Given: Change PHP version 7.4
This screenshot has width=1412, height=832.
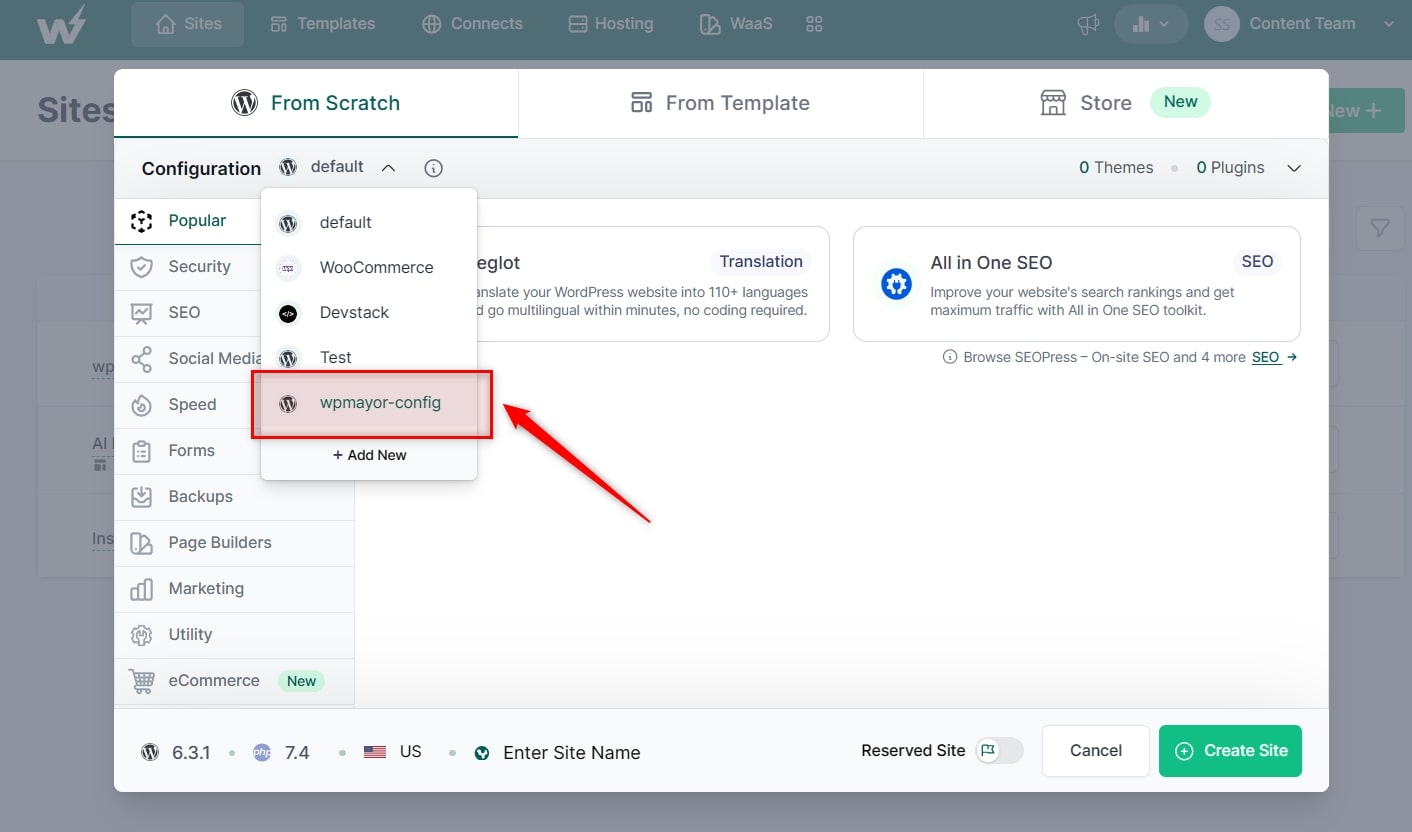Looking at the screenshot, I should pyautogui.click(x=282, y=753).
